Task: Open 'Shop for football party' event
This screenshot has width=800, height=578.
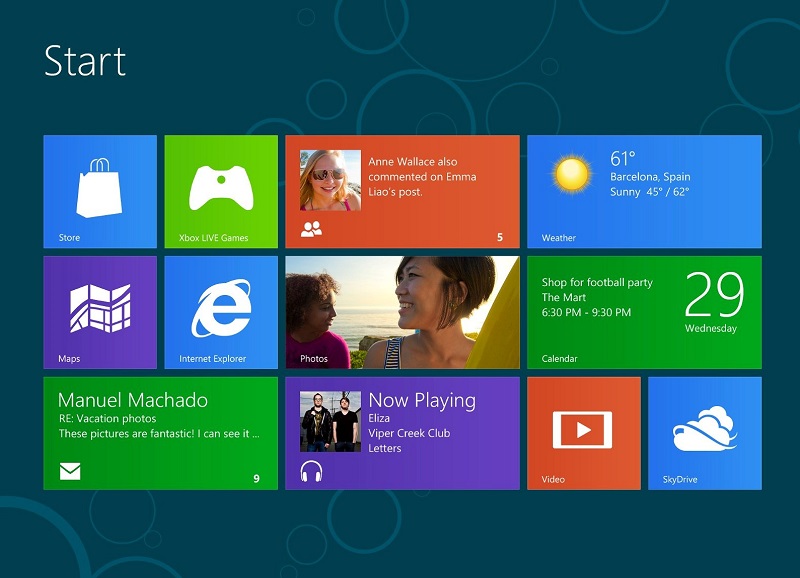Action: pos(597,282)
